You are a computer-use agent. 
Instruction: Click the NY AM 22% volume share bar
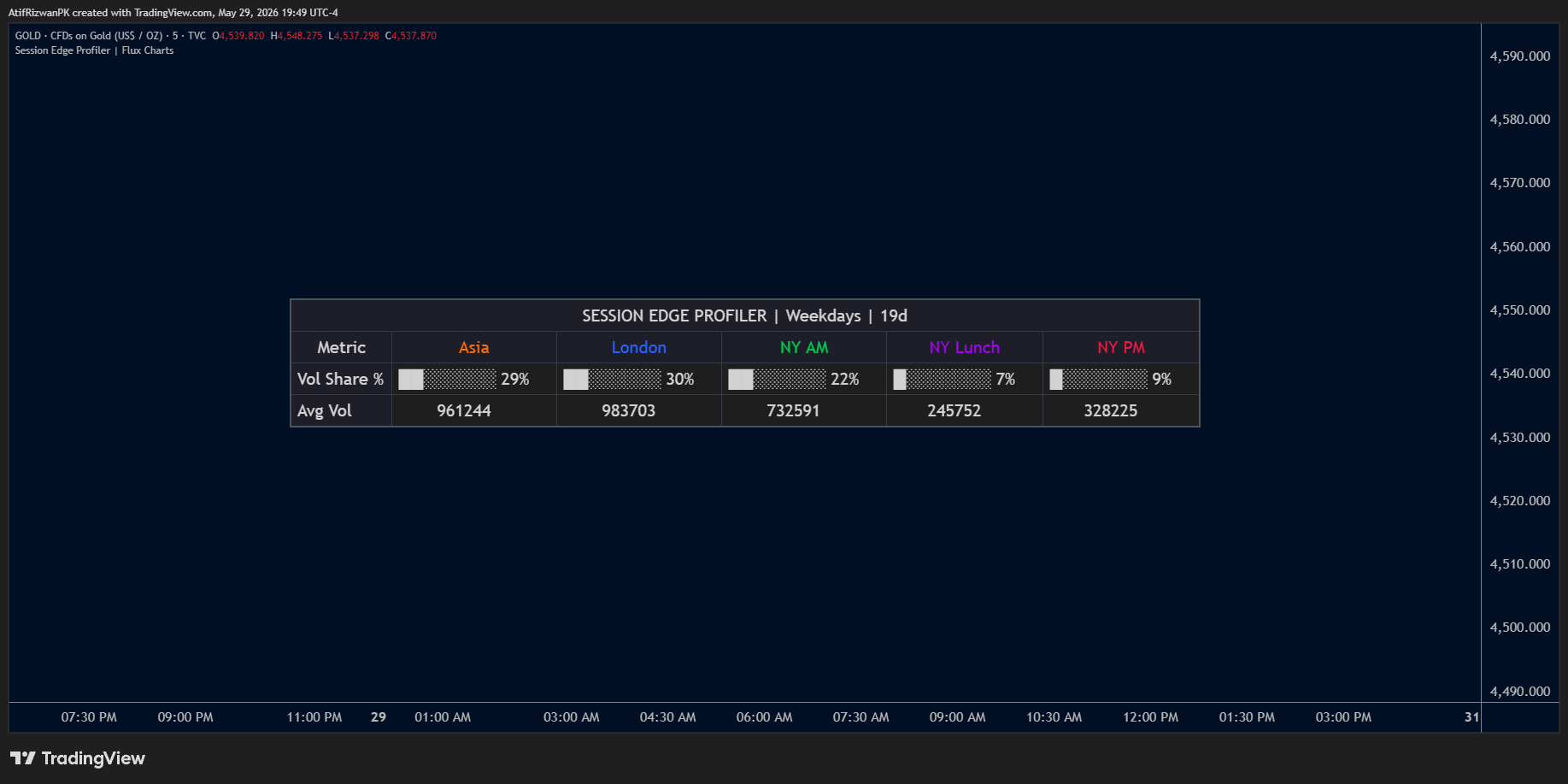794,379
